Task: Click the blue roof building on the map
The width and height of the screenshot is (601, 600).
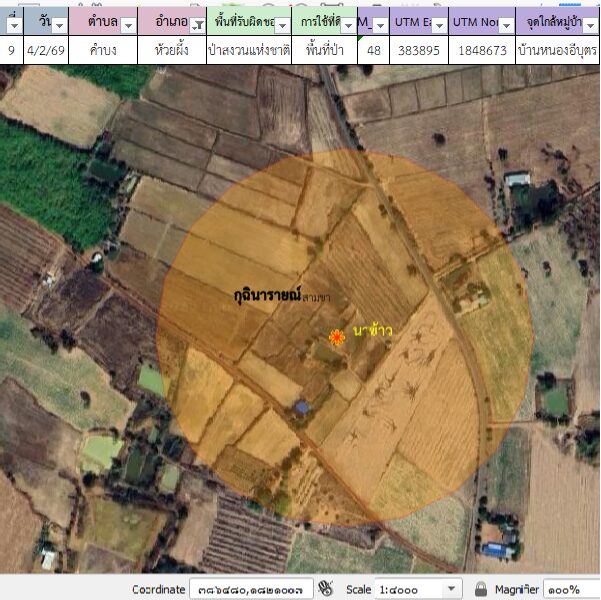Action: (302, 407)
